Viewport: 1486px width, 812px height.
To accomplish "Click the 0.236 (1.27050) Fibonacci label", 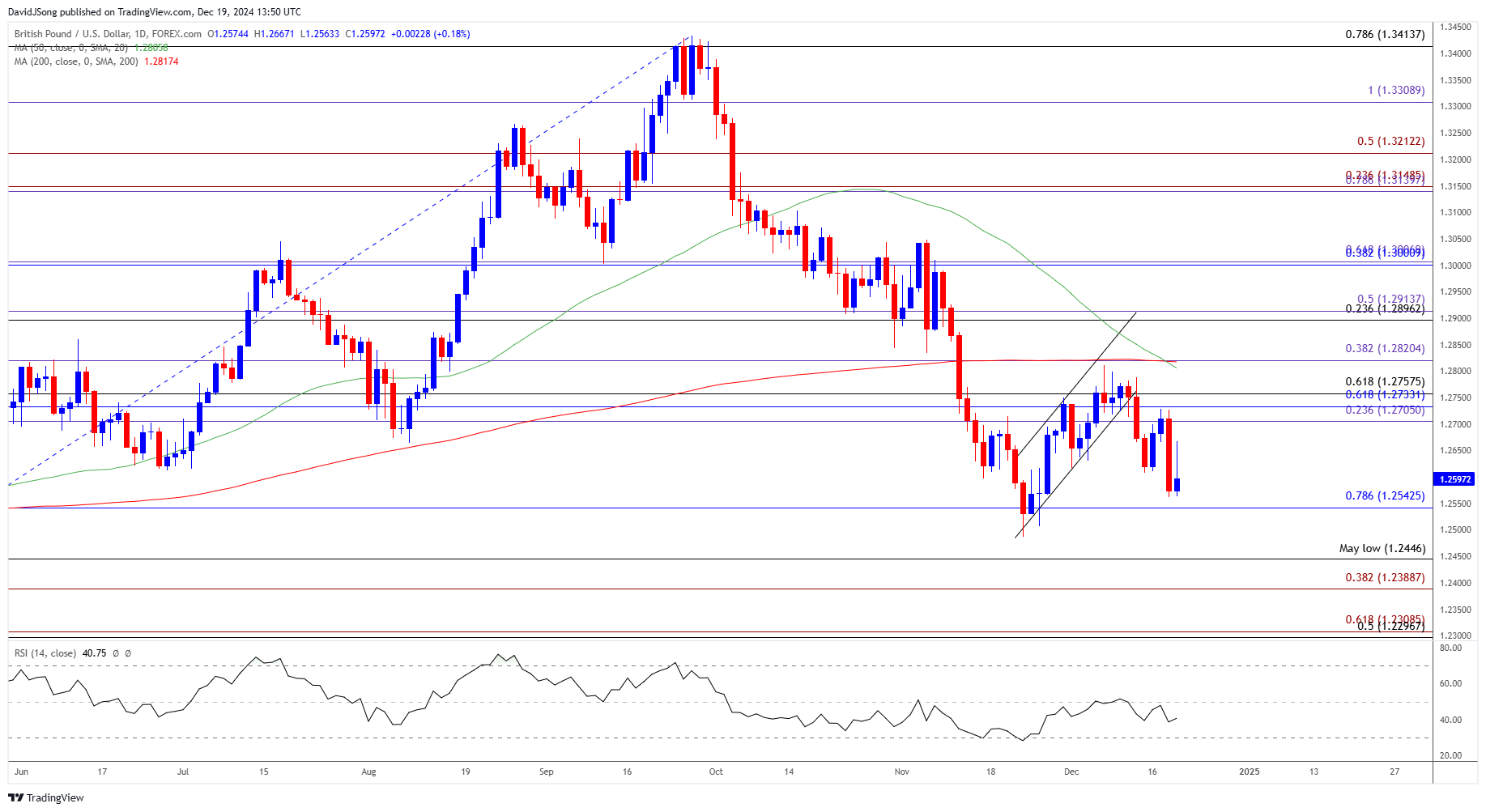I will pos(1385,410).
